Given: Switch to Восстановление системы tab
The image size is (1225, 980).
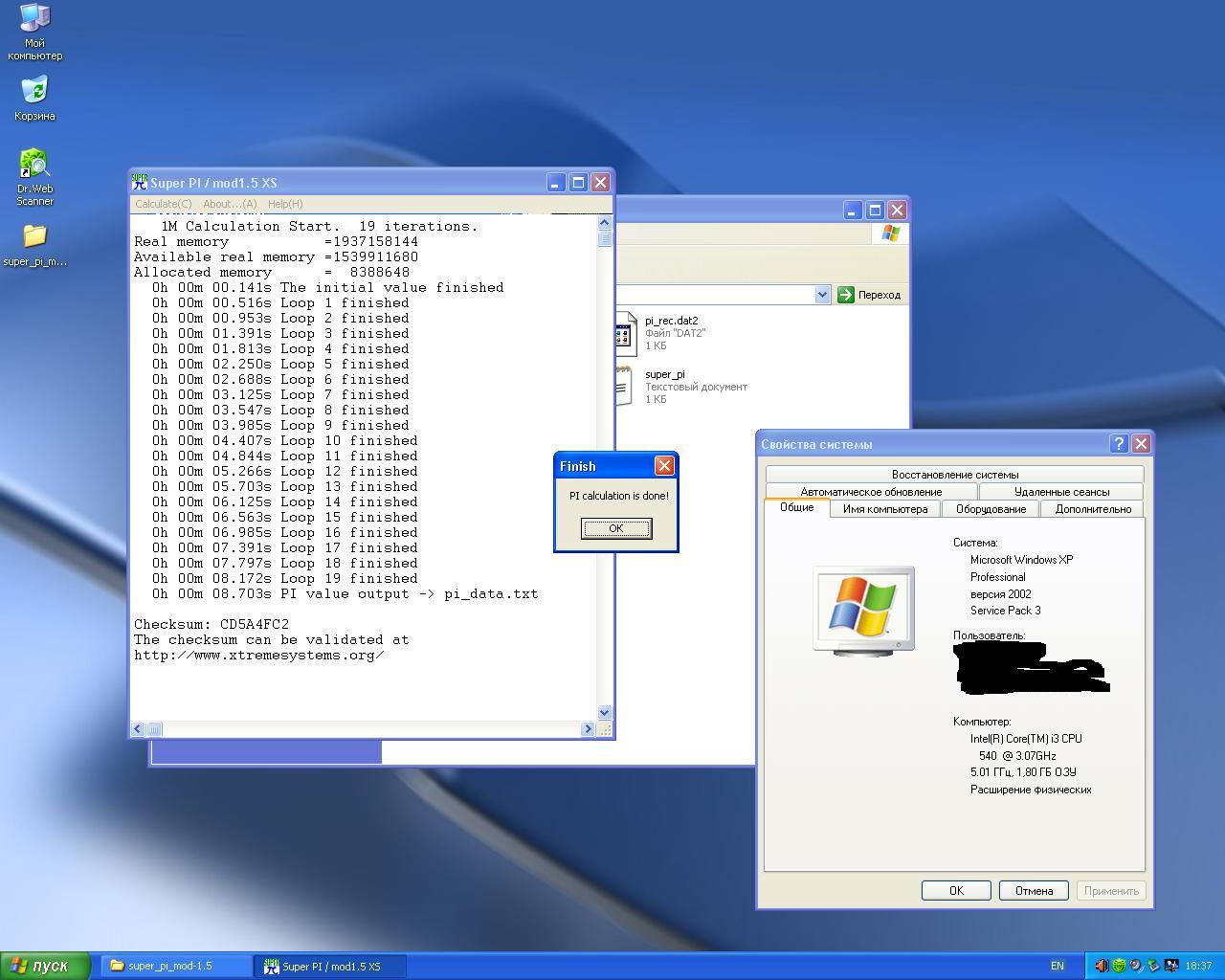Looking at the screenshot, I should 955,475.
